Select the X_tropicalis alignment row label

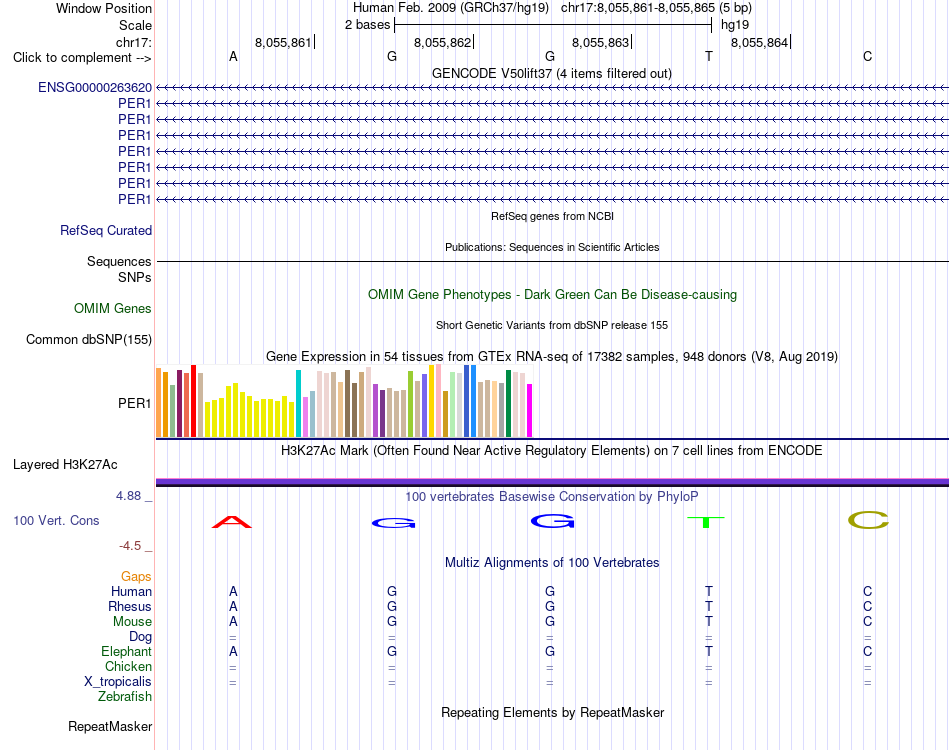(x=118, y=682)
